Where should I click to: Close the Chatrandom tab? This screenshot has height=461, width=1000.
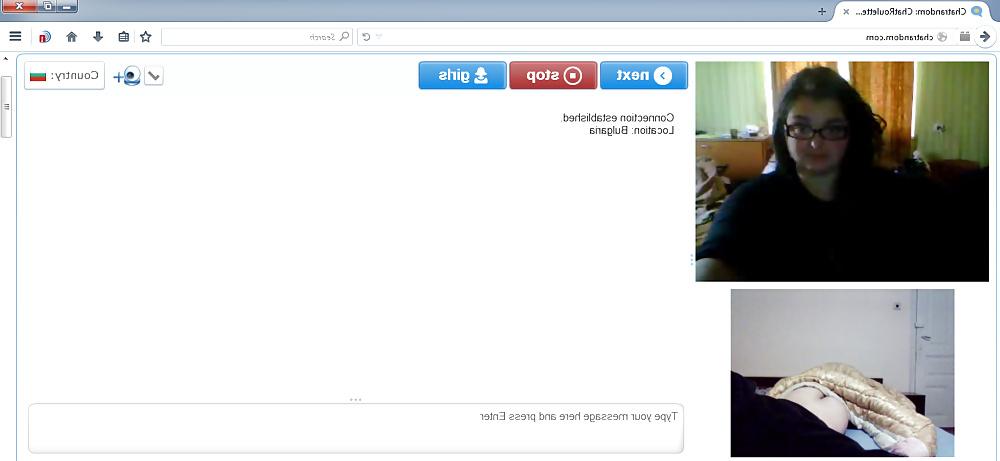coord(846,11)
